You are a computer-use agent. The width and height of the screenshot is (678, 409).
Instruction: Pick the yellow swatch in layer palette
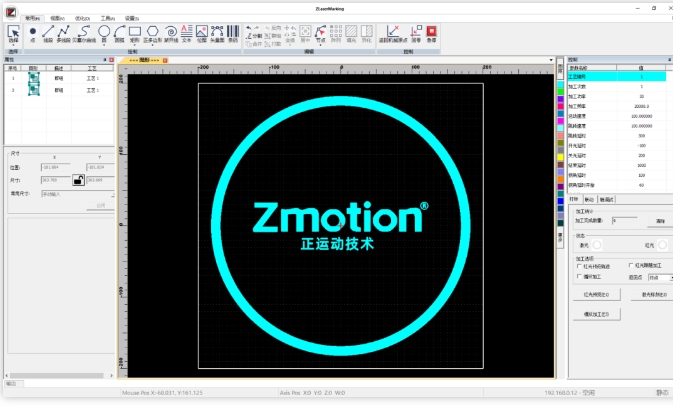click(560, 157)
